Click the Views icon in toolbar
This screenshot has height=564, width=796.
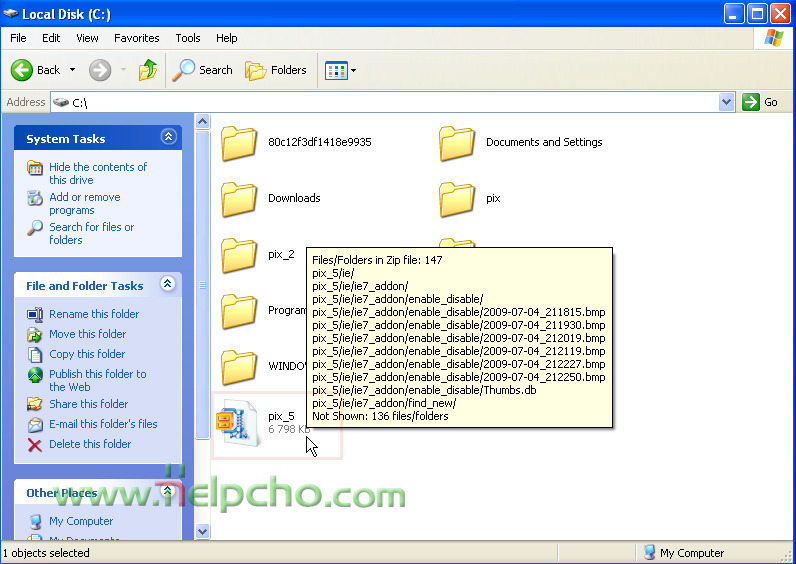(x=336, y=71)
